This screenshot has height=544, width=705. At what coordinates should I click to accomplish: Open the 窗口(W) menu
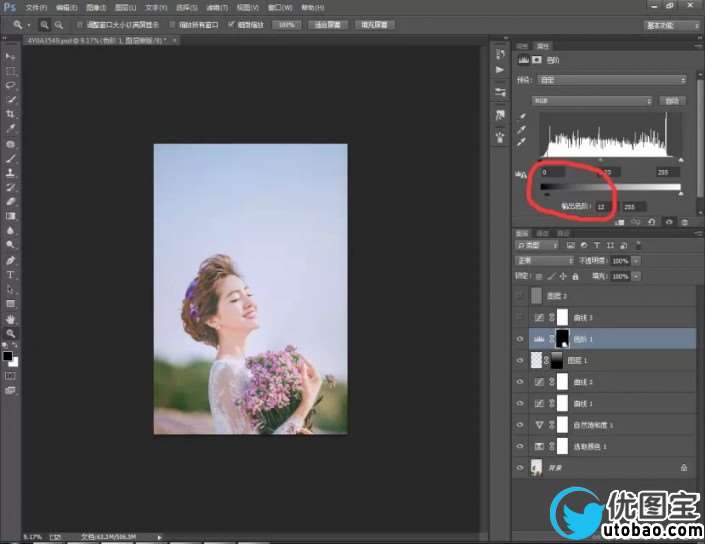280,8
